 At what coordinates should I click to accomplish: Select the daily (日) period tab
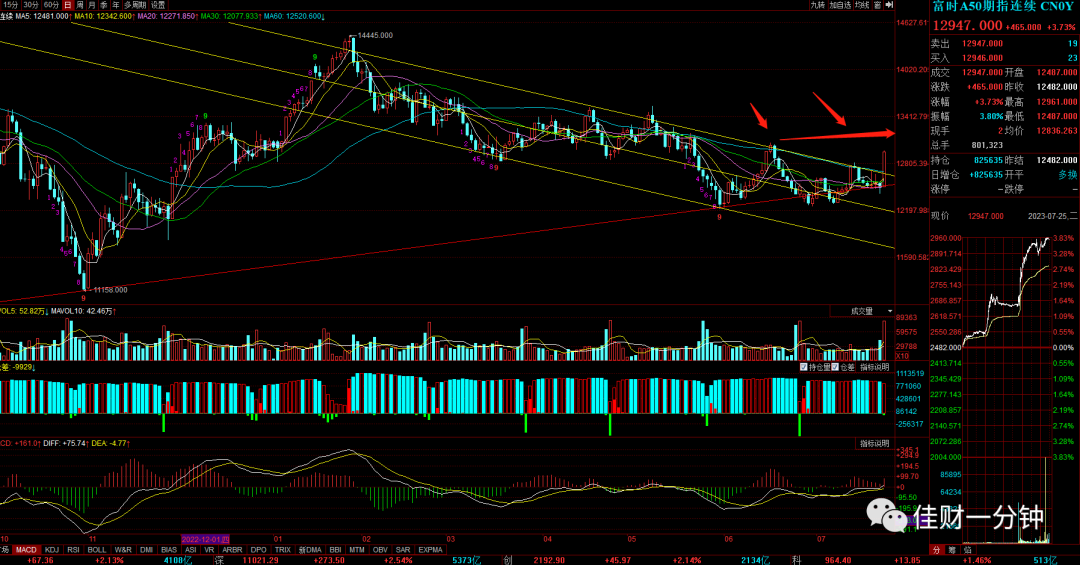click(68, 5)
